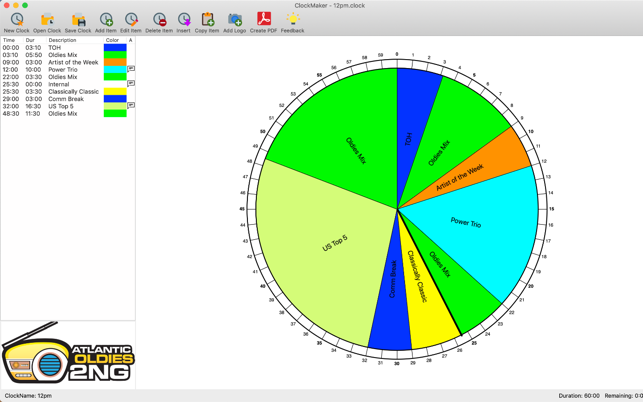Add a new item to the clock
Screen dimensions: 643x402
[105, 21]
